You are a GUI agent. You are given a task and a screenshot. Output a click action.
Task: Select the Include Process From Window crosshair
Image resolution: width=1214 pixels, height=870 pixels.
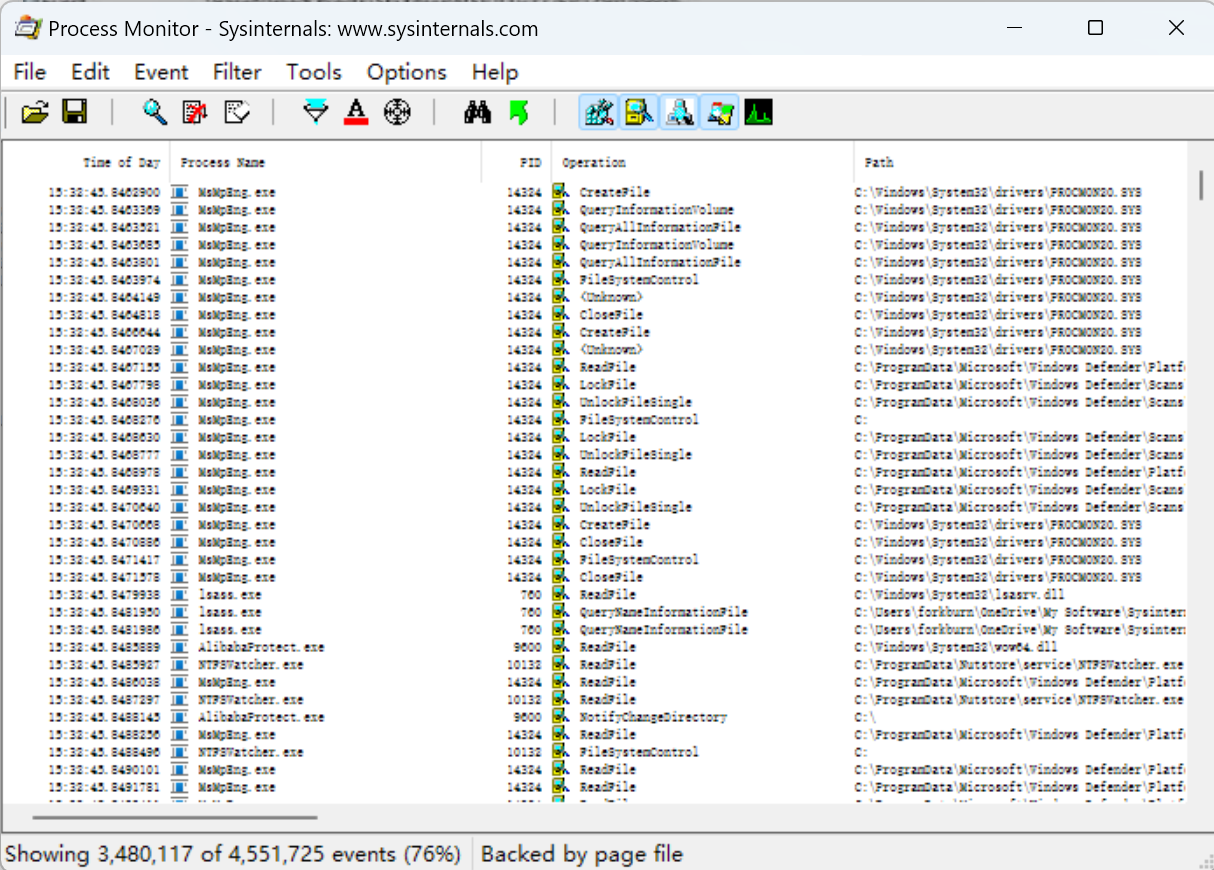pos(397,112)
